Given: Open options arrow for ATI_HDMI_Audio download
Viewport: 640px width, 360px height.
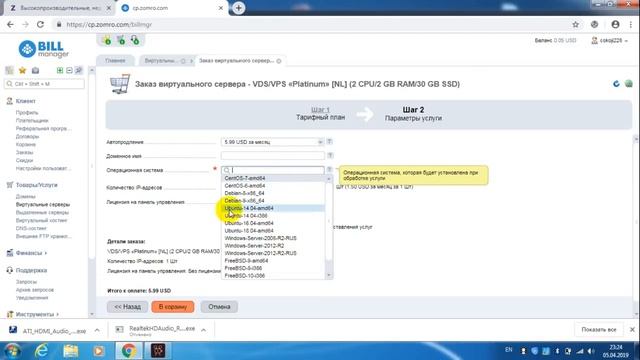Looking at the screenshot, I should pyautogui.click(x=97, y=330).
